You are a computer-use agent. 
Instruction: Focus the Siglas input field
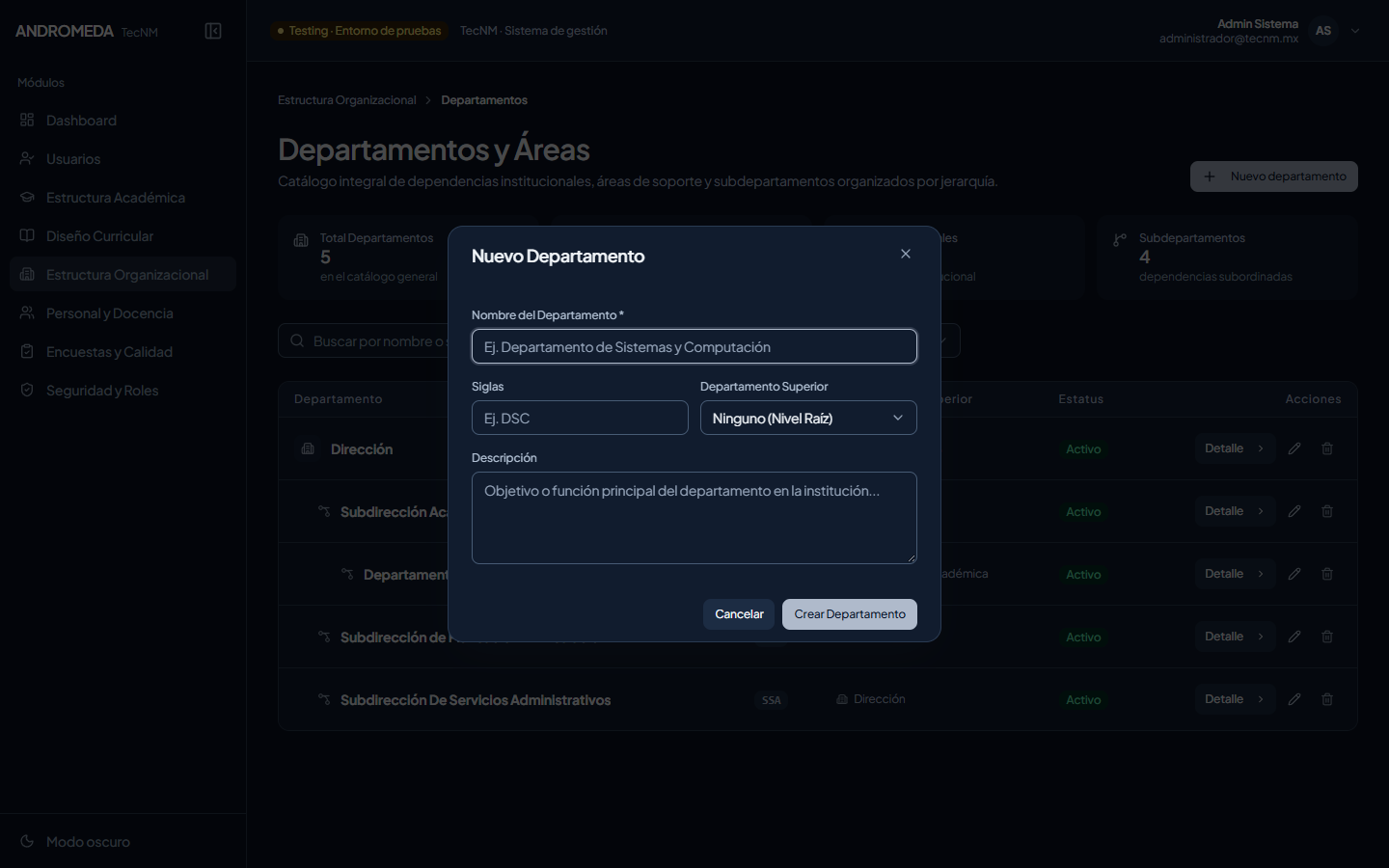(580, 418)
